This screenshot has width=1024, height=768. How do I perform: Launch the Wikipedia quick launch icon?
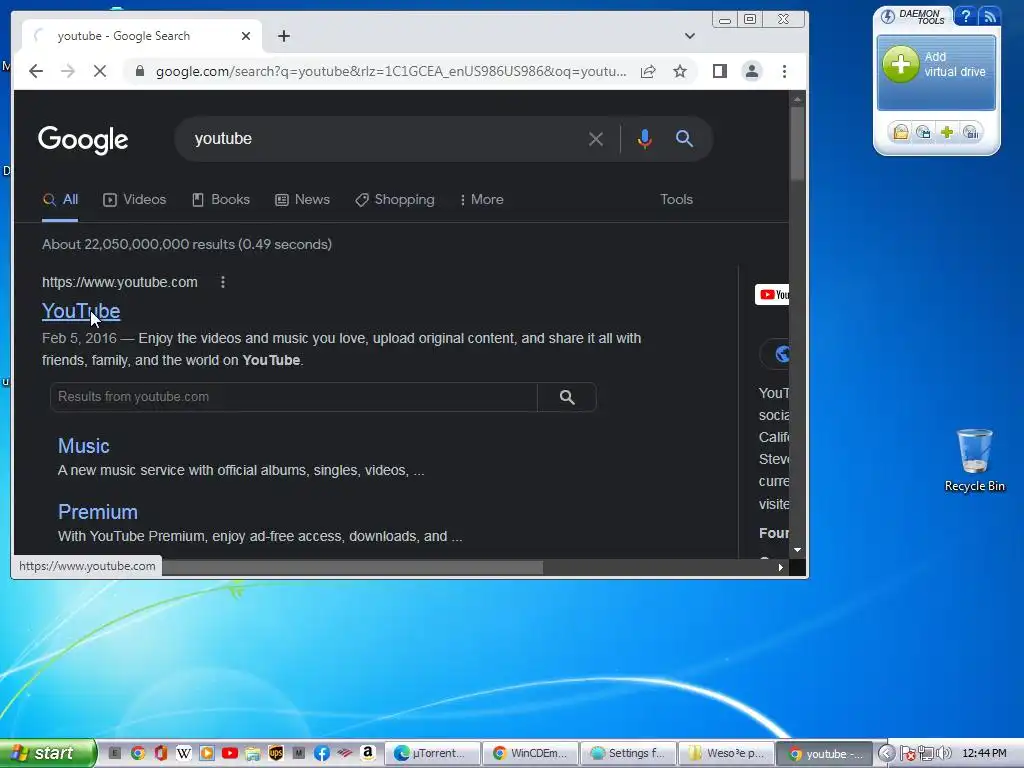(x=184, y=753)
